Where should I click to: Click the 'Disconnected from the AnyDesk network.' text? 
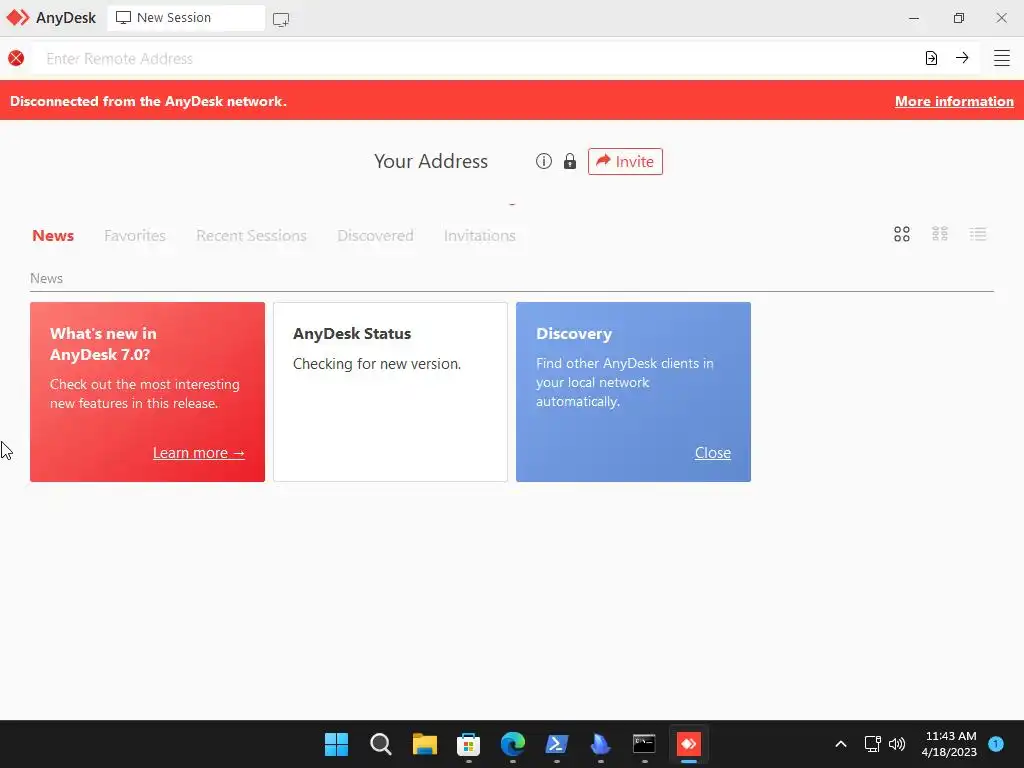[x=148, y=101]
